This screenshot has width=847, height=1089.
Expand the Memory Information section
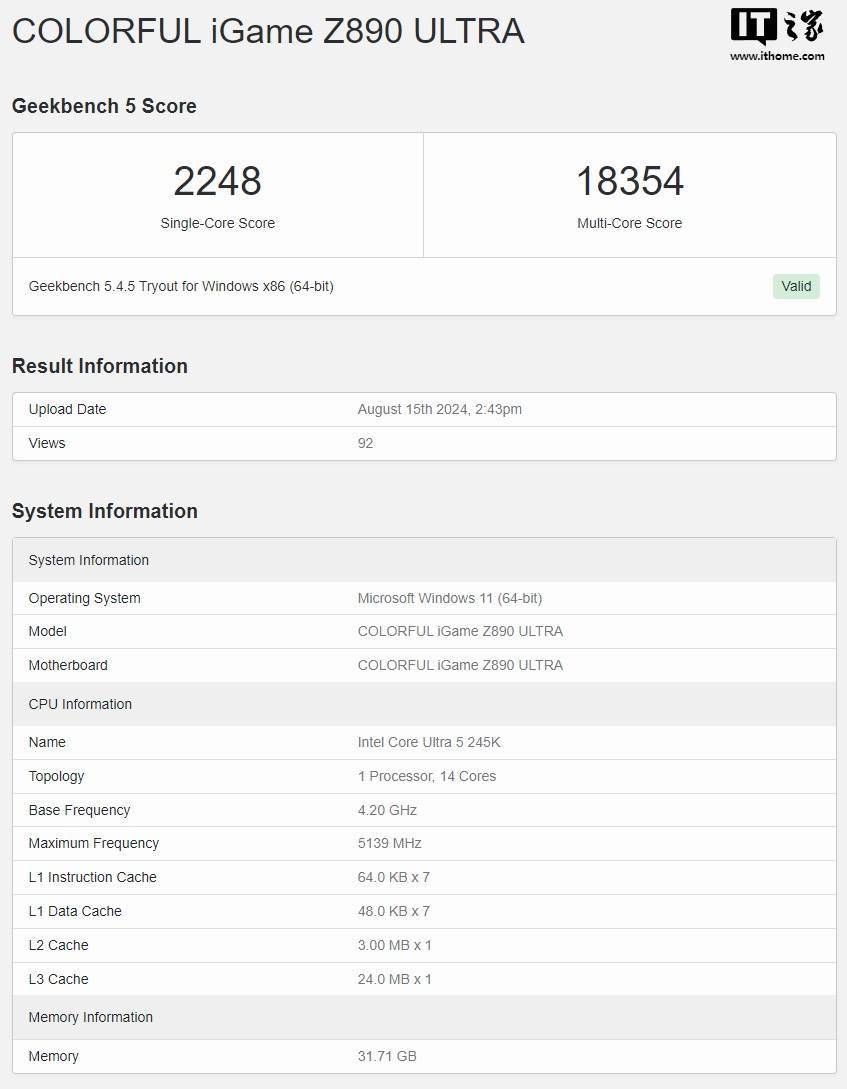91,1017
